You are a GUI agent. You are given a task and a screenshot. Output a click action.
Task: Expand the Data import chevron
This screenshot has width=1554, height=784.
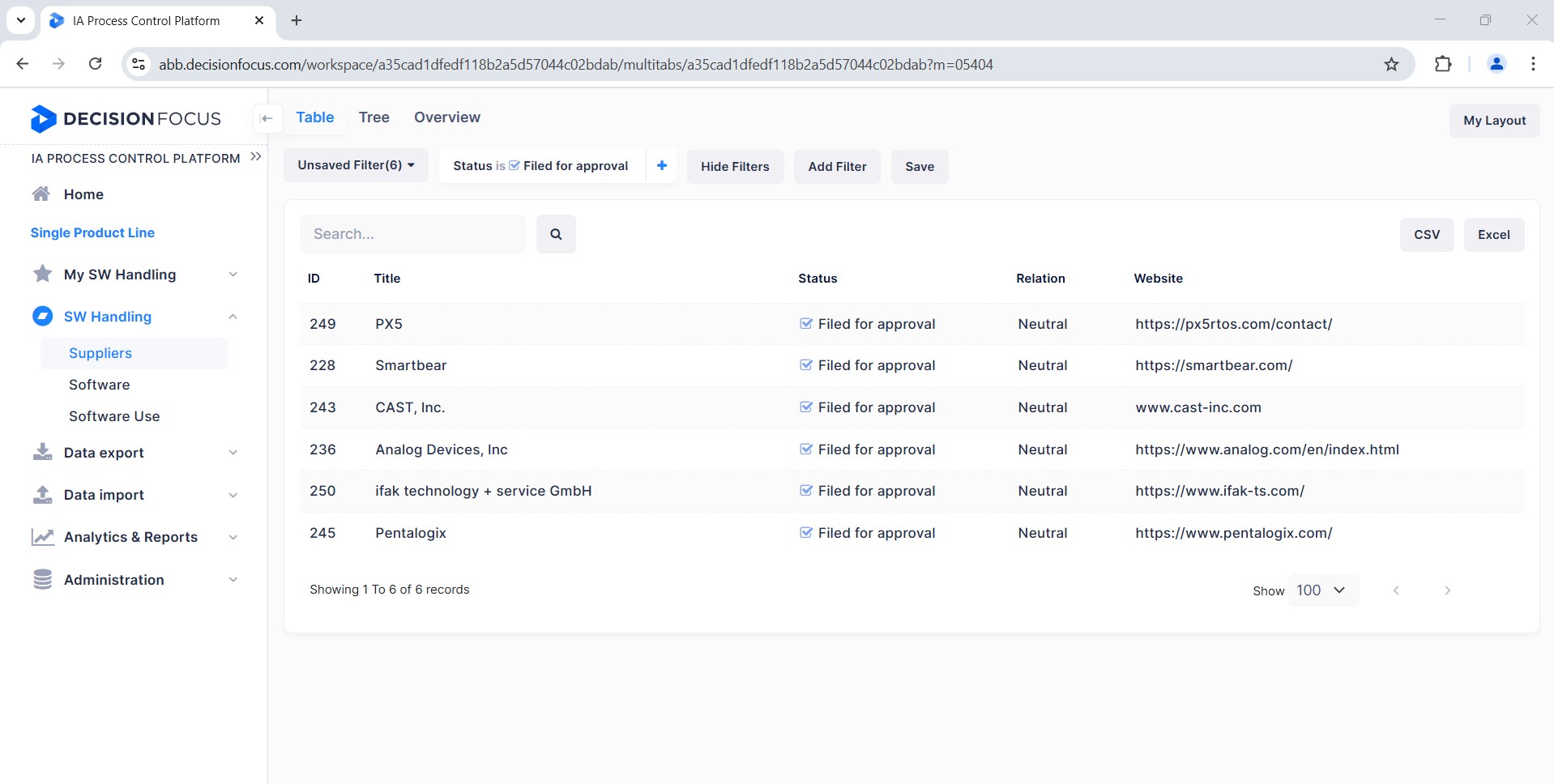pyautogui.click(x=233, y=495)
